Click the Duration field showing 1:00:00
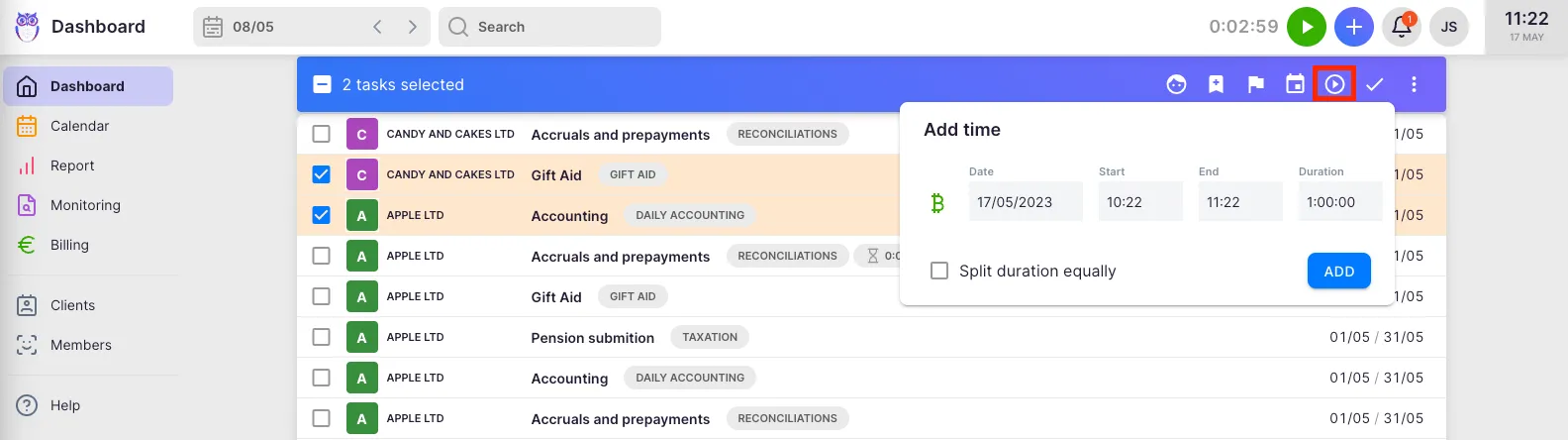Screen dimensions: 1568x440 (x=1339, y=202)
